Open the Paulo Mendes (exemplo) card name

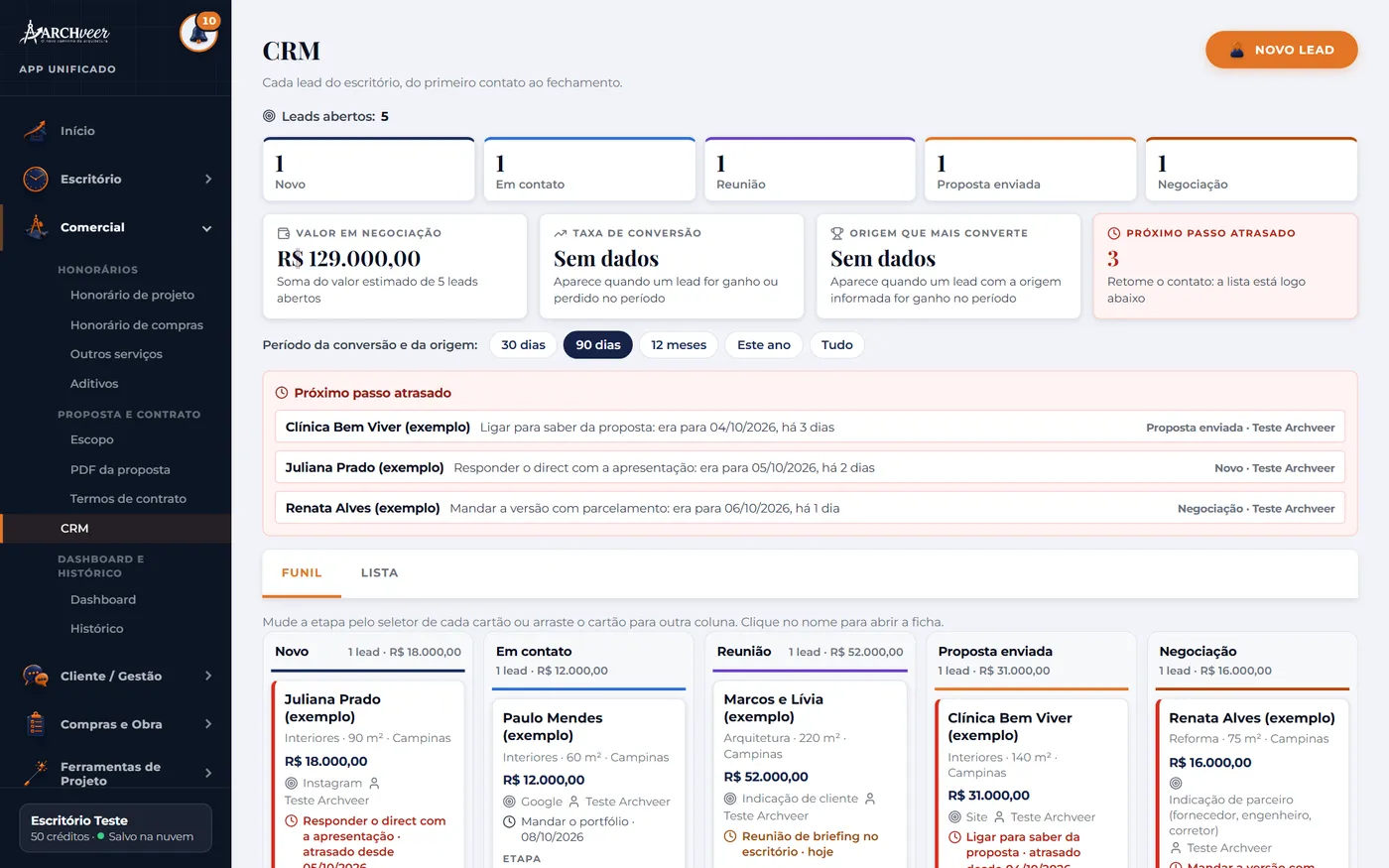tap(553, 727)
